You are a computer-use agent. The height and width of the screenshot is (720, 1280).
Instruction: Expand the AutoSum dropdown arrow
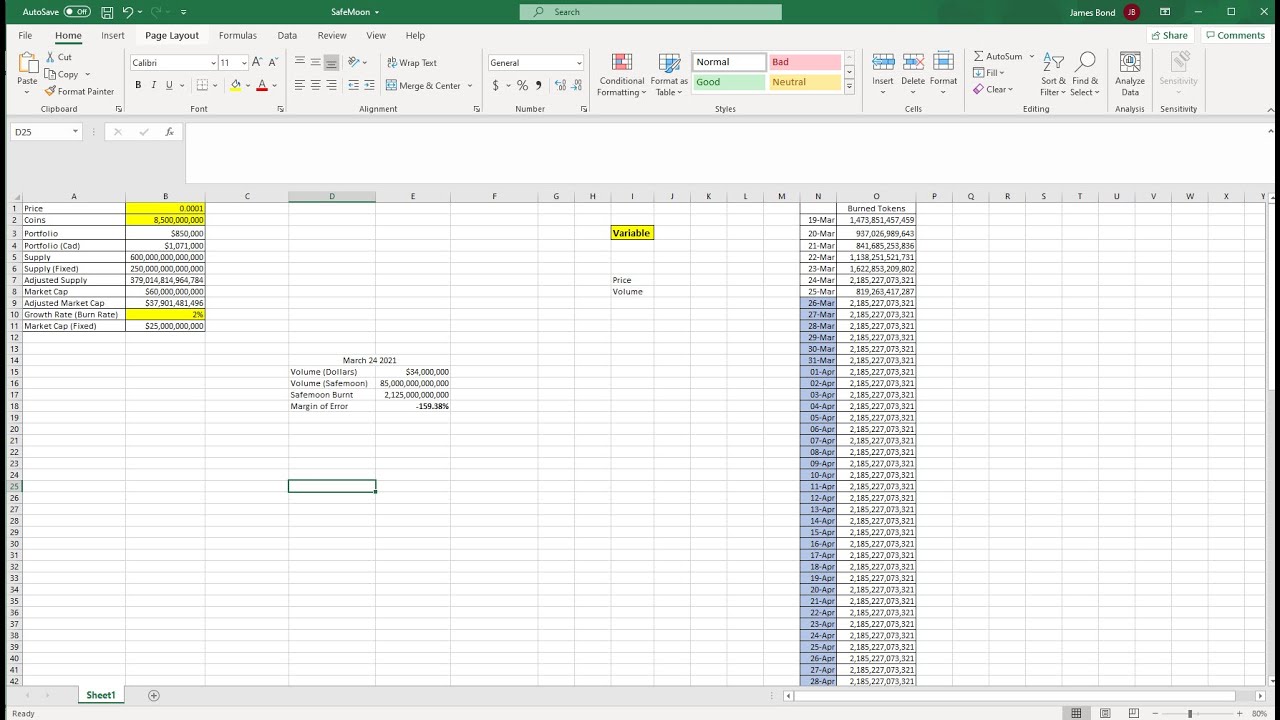pyautogui.click(x=1032, y=56)
